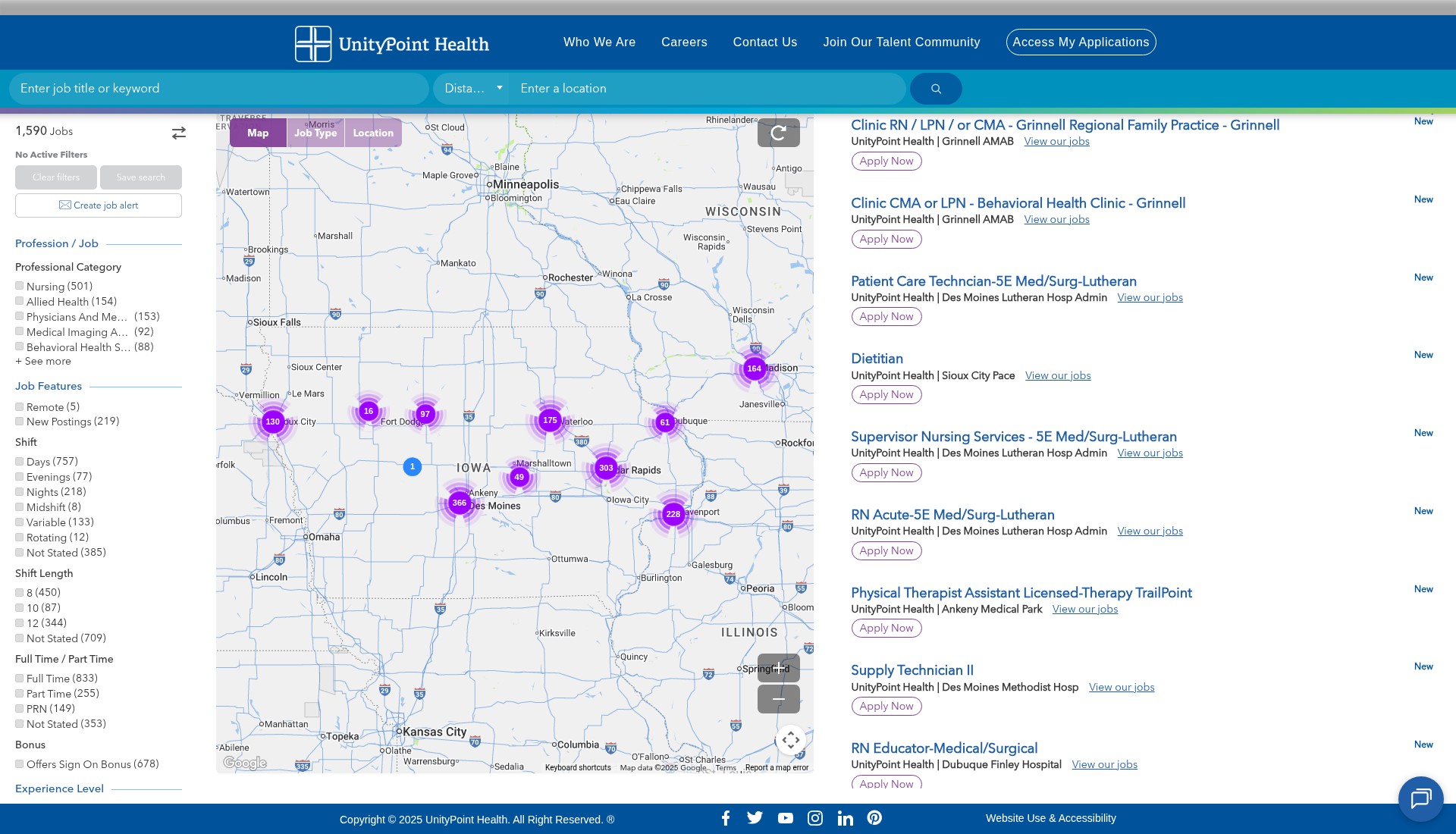Open the Pinterest icon in footer
The image size is (1456, 834).
point(874,818)
